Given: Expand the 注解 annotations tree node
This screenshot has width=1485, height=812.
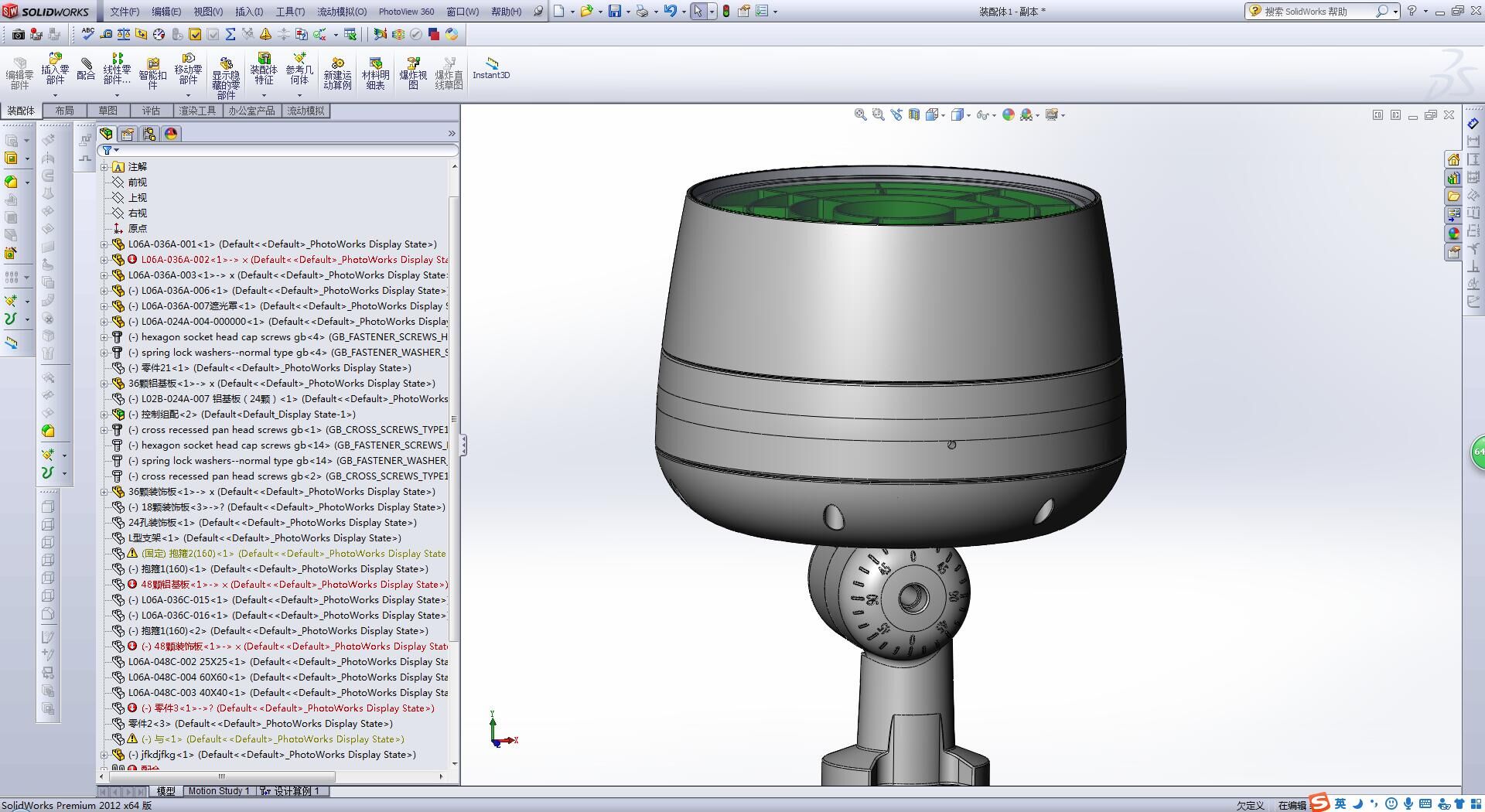Looking at the screenshot, I should 104,167.
